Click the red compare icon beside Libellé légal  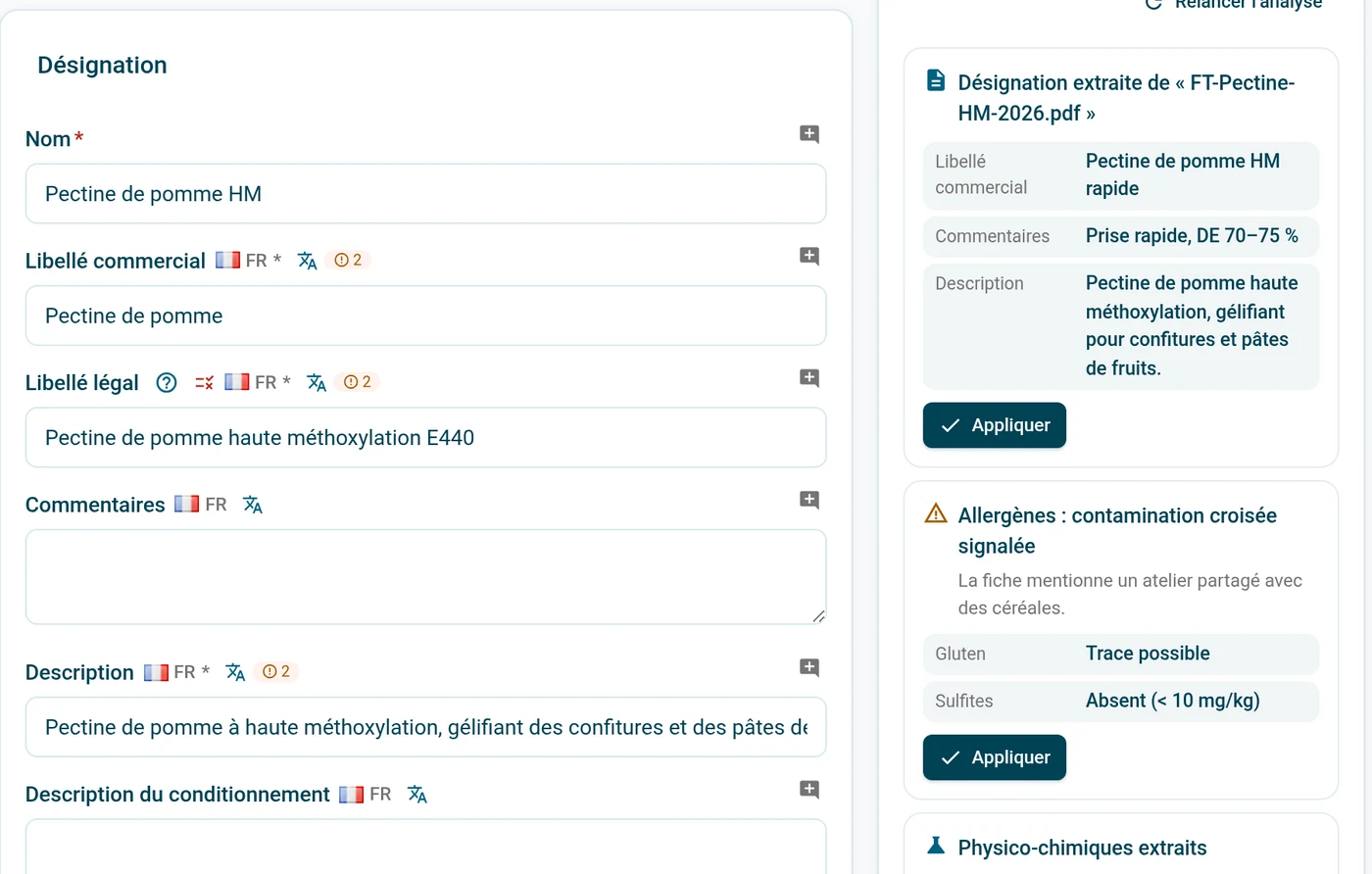(204, 383)
